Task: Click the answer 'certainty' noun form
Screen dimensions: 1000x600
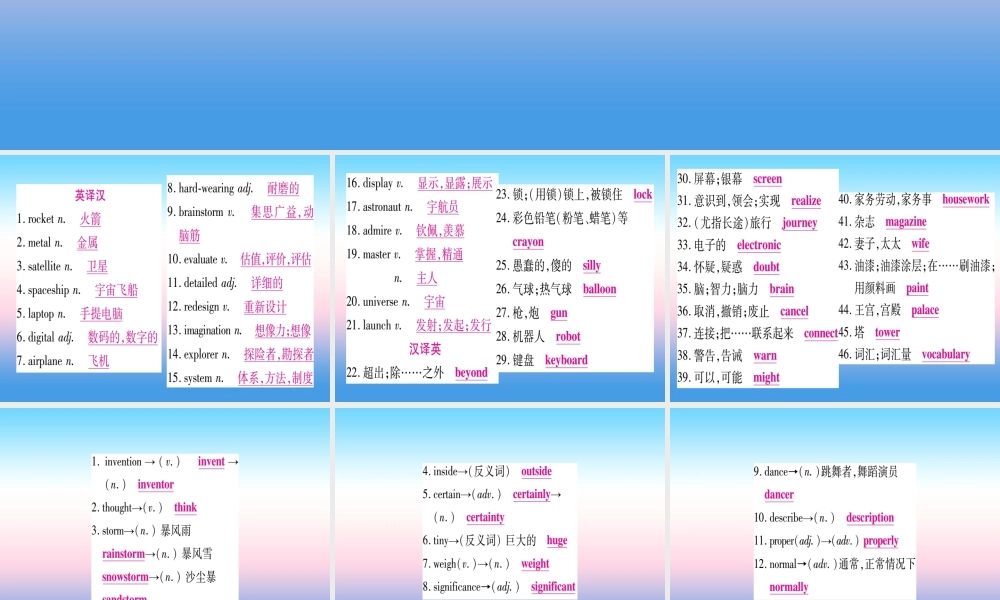Action: [485, 518]
